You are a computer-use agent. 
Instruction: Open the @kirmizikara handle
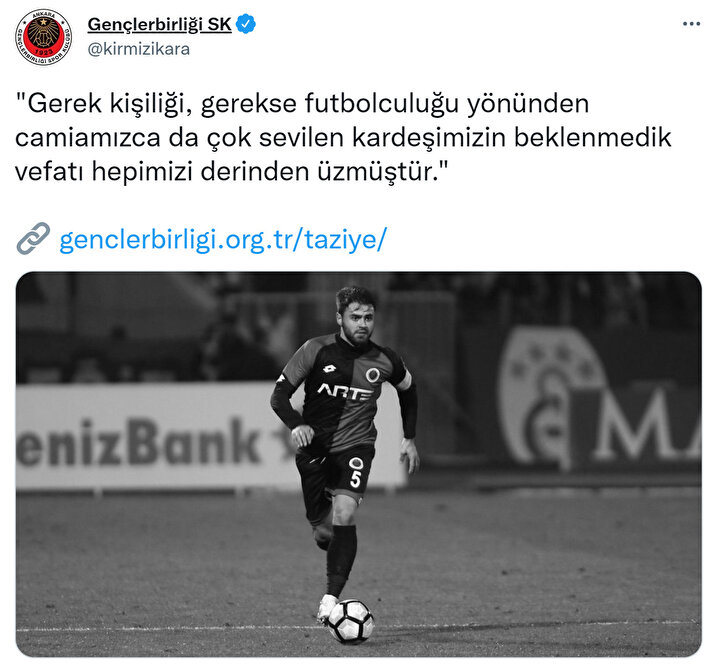click(138, 49)
